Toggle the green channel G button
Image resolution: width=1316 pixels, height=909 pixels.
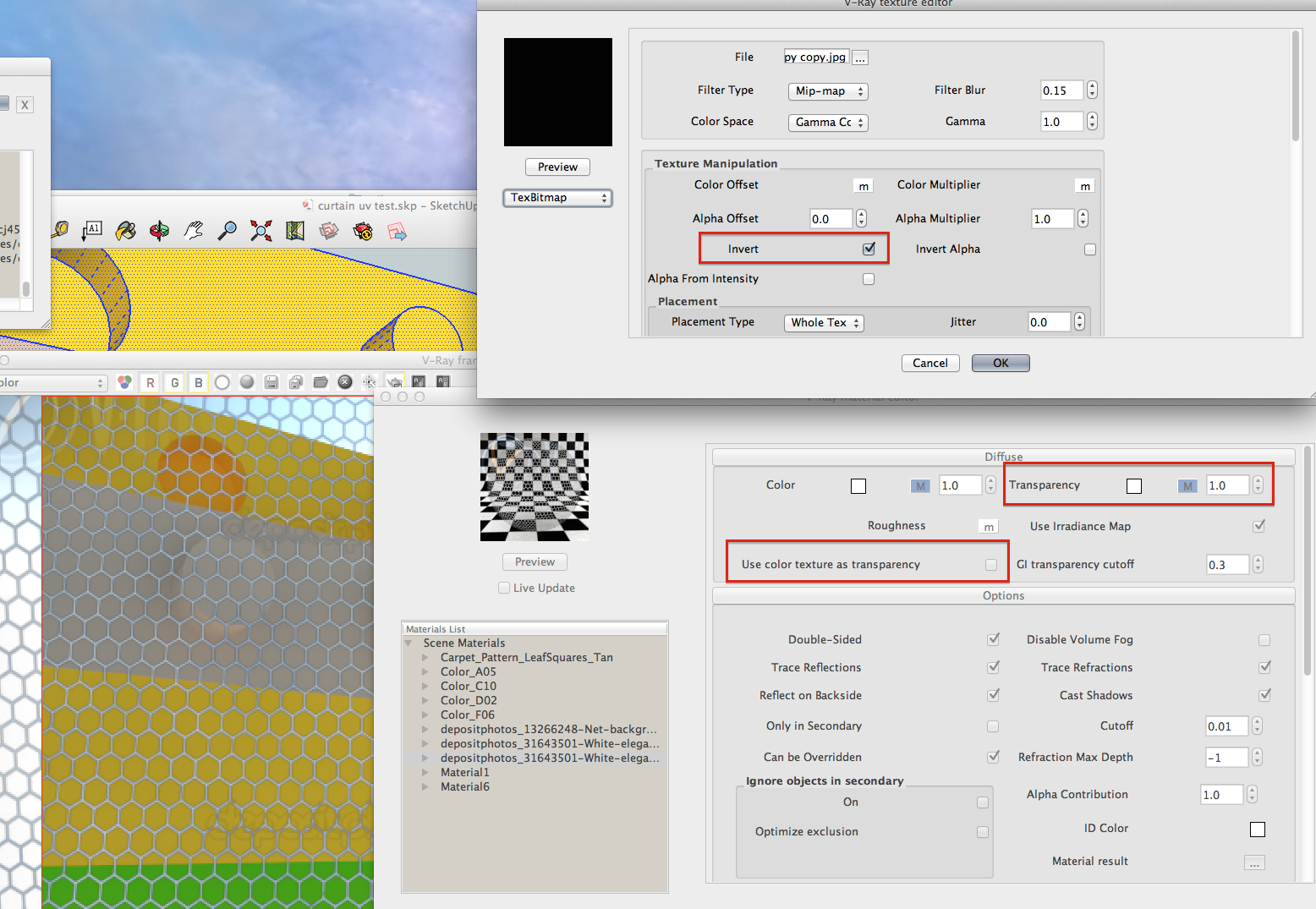(175, 382)
